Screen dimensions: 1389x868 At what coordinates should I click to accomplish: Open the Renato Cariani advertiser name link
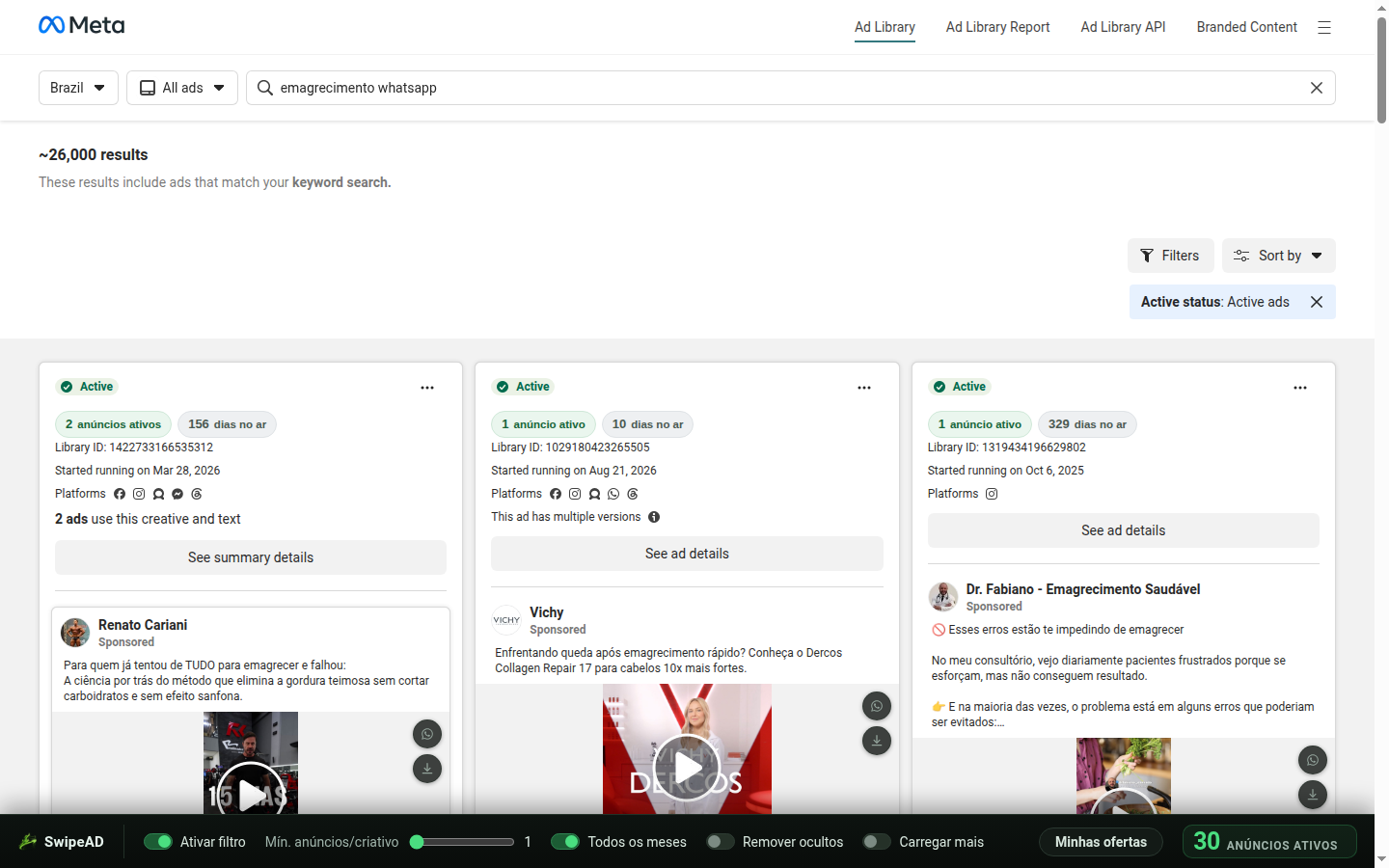143,625
